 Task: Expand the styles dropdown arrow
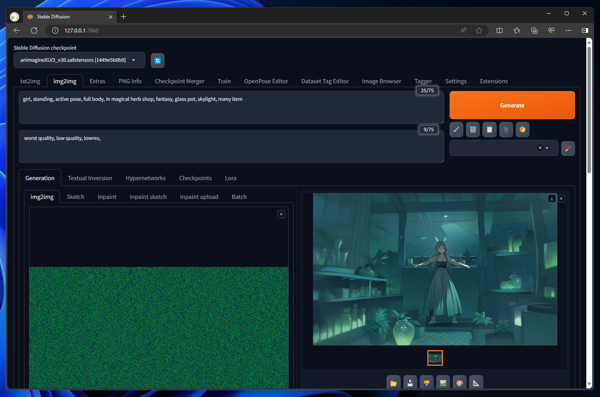click(x=547, y=148)
